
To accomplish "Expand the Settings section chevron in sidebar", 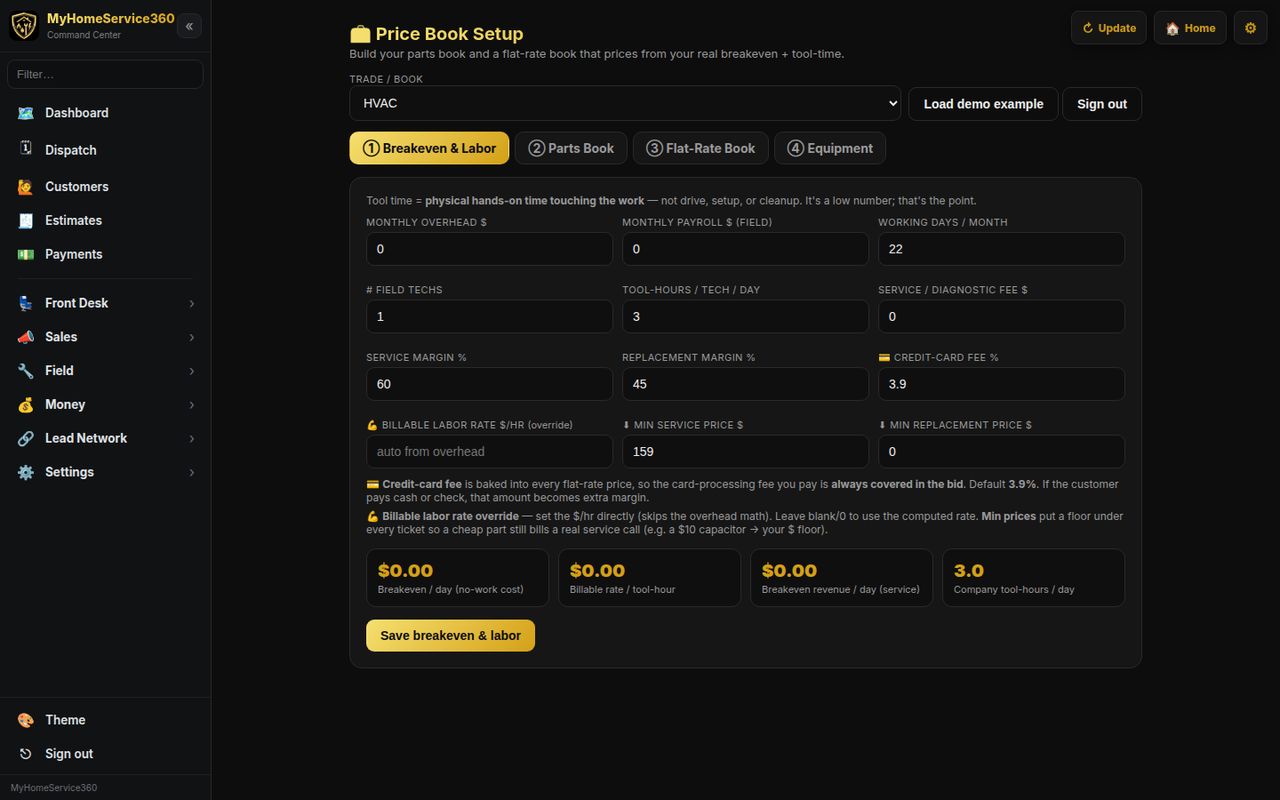I will [x=191, y=473].
